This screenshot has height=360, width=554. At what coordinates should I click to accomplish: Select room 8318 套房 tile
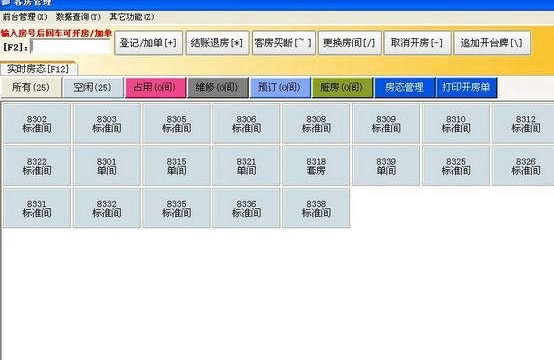316,166
